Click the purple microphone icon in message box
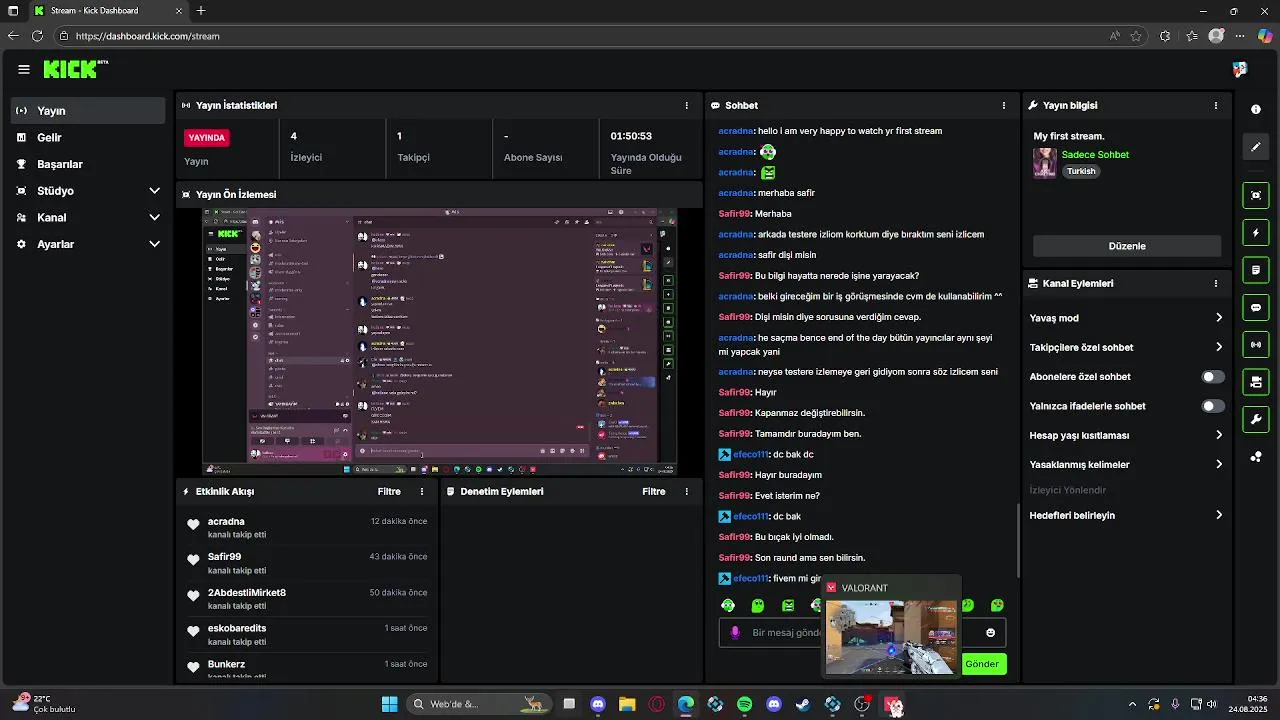The image size is (1280, 720). [735, 632]
